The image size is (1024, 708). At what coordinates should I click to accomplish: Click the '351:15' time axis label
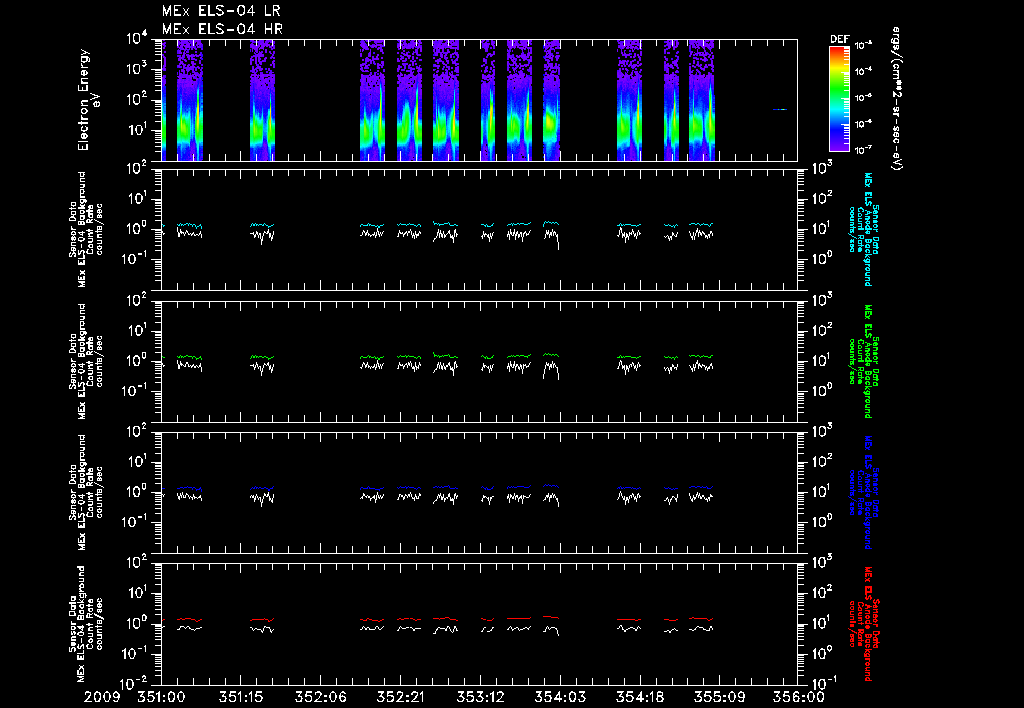(x=241, y=698)
